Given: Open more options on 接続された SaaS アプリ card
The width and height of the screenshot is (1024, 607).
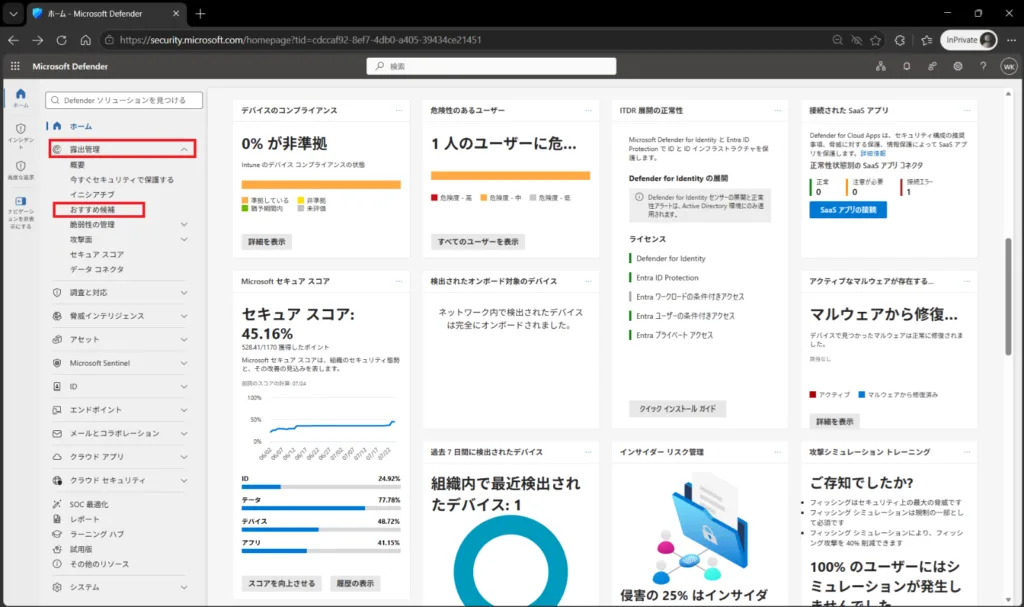Looking at the screenshot, I should (x=967, y=110).
